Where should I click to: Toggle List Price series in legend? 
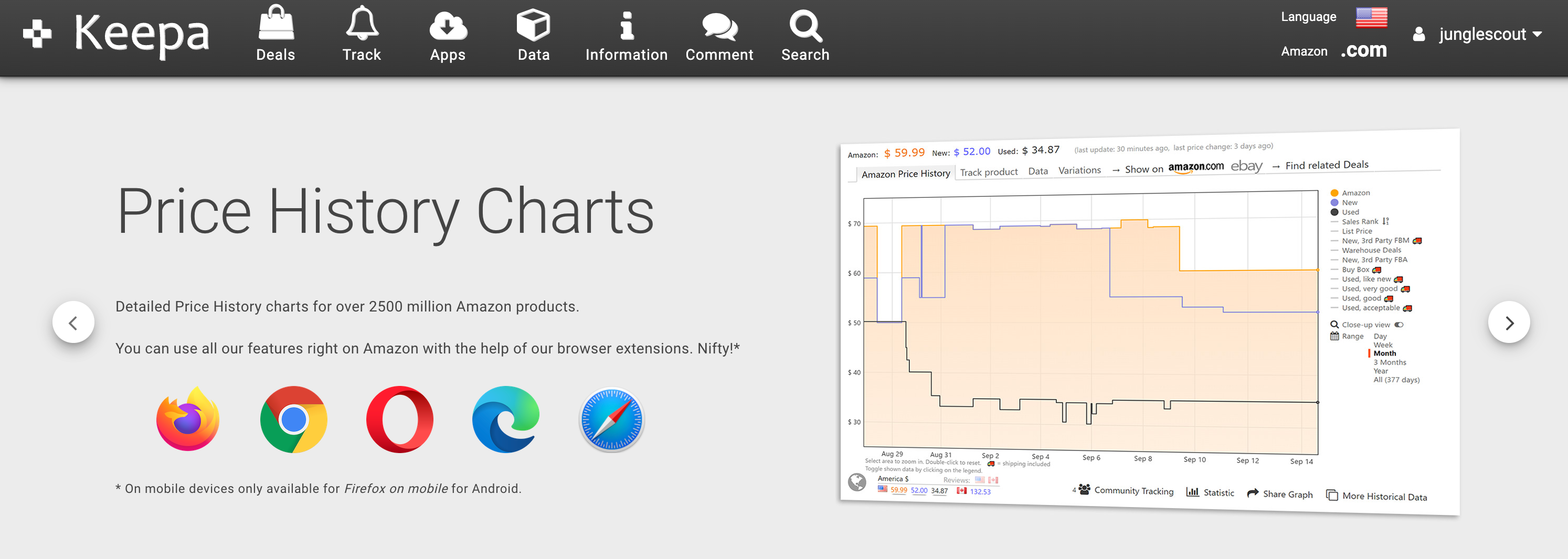point(1351,231)
